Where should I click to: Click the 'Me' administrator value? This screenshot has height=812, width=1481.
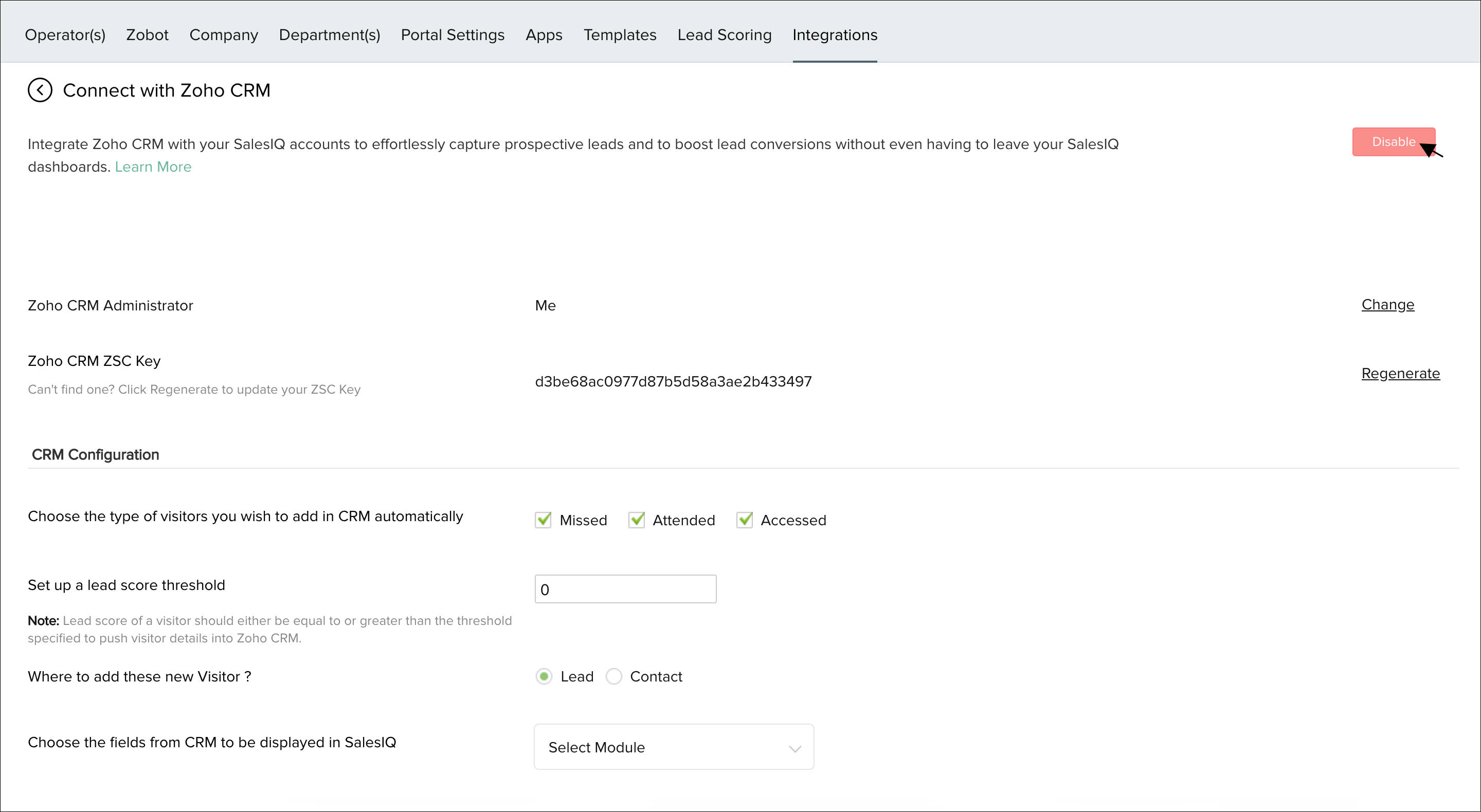(545, 306)
